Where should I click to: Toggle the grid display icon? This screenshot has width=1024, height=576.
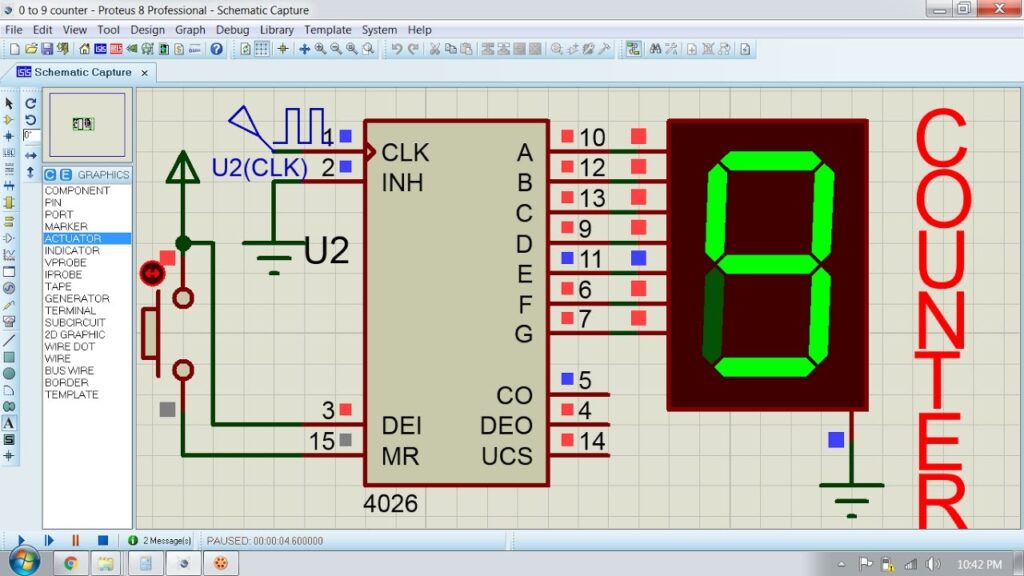pos(262,48)
